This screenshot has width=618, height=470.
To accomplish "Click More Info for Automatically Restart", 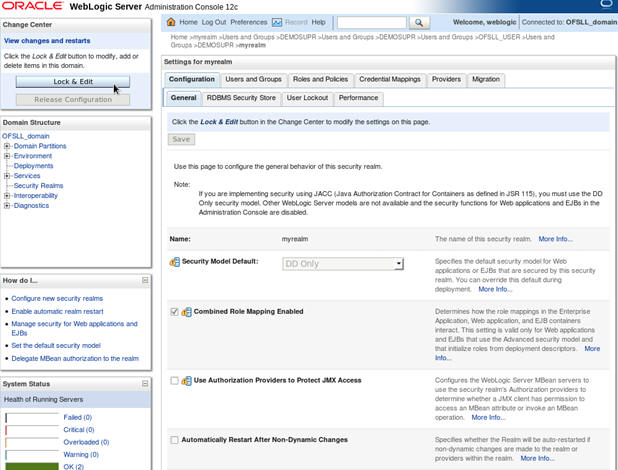I will tap(537, 458).
